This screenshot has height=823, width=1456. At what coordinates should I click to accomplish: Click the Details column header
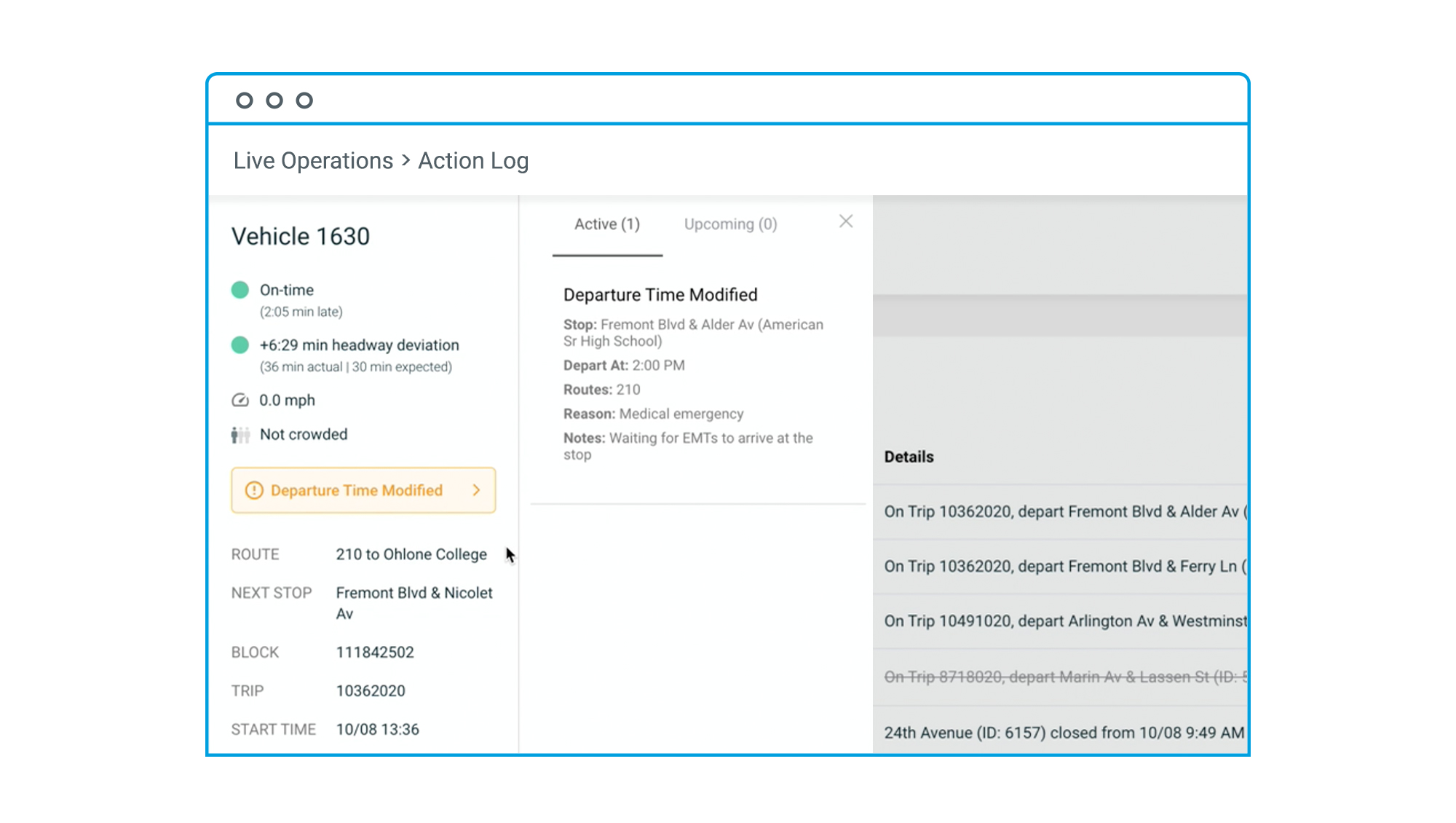pos(909,457)
